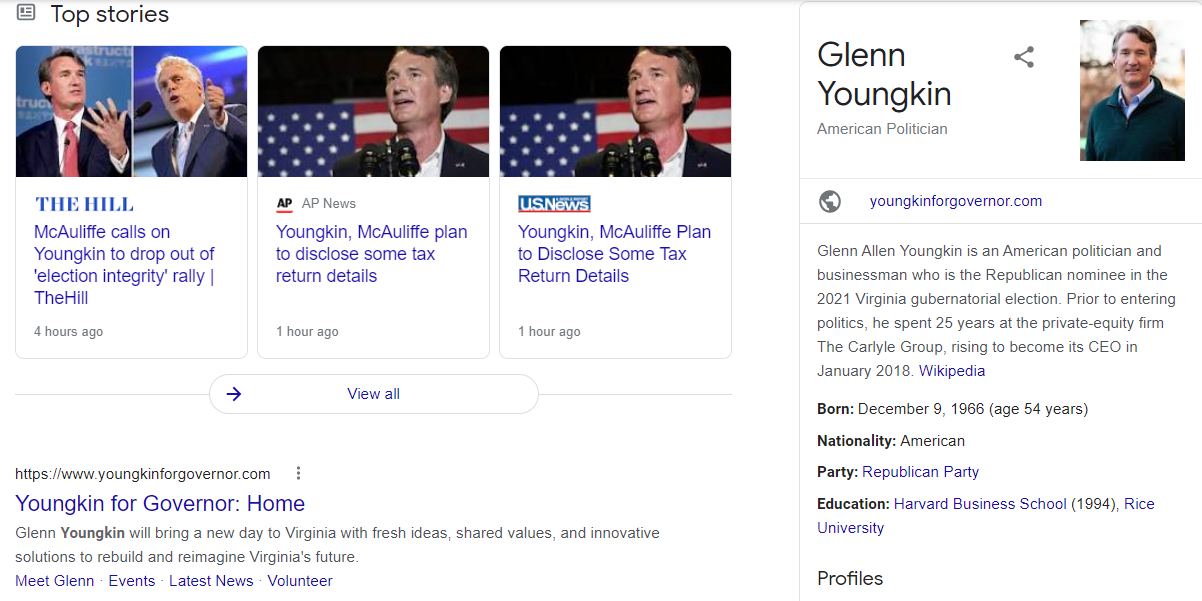Click the Wikipedia link in the description
The width and height of the screenshot is (1202, 601).
[952, 371]
